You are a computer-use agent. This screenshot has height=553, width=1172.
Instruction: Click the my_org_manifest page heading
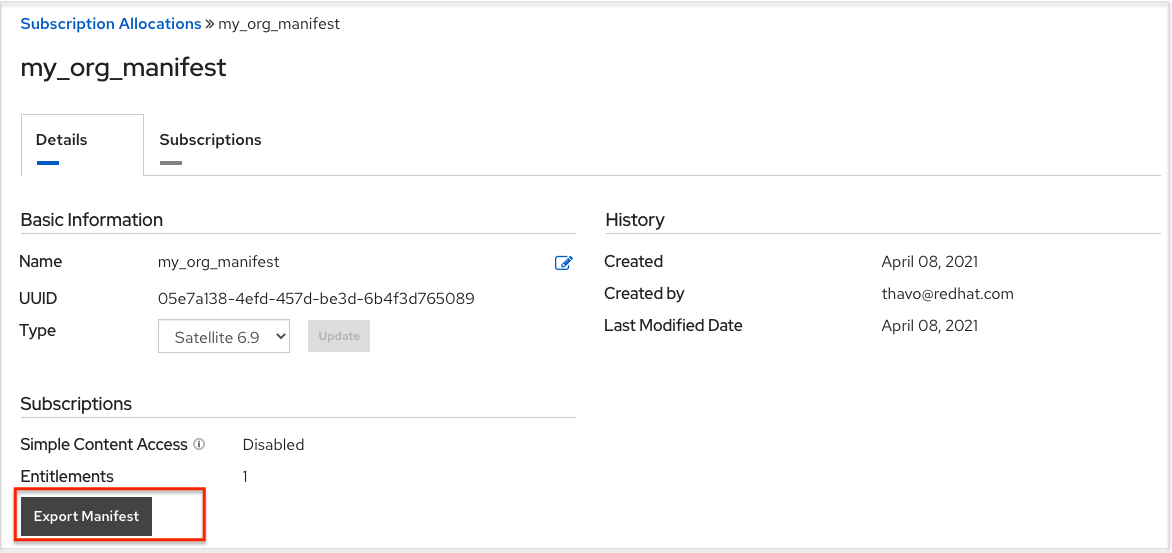(x=123, y=67)
